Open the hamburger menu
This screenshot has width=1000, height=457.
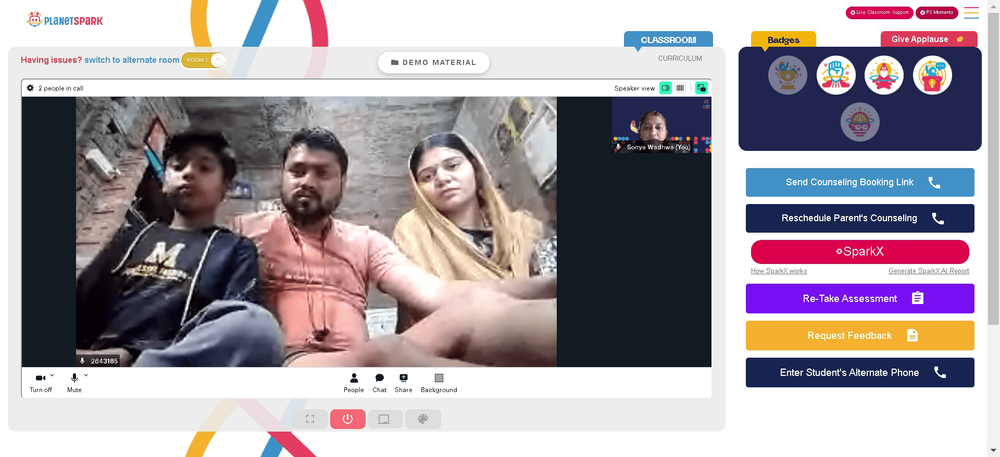971,13
